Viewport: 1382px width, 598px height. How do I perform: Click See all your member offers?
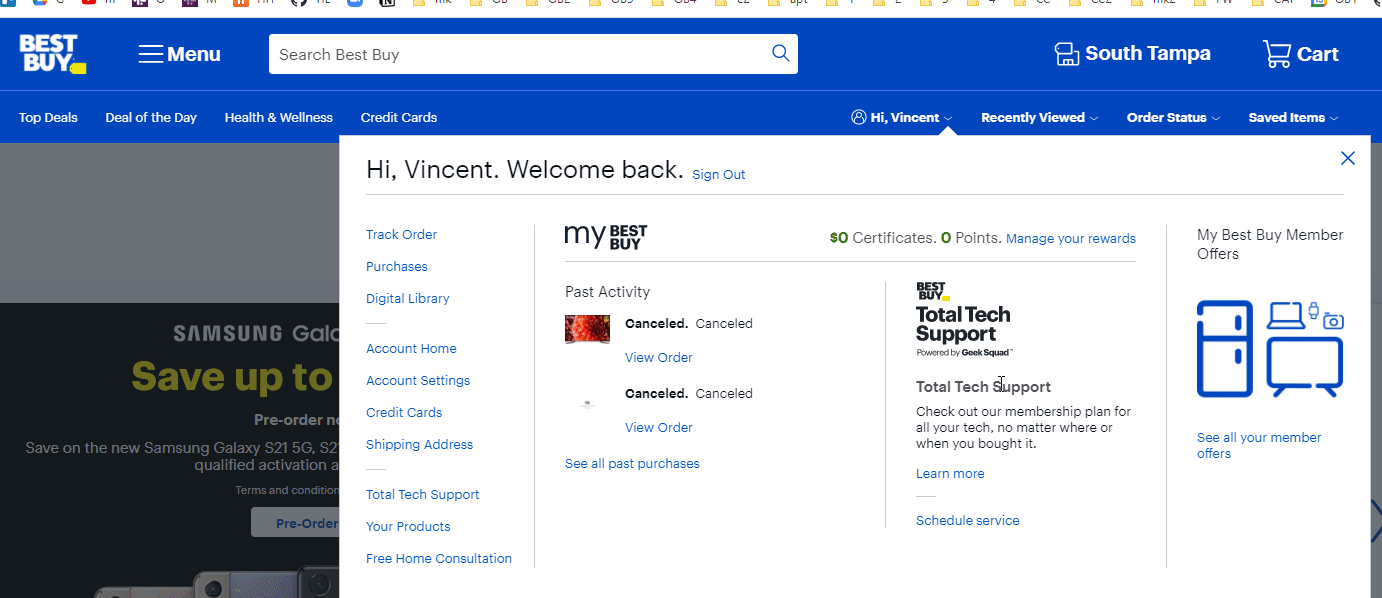point(1259,446)
